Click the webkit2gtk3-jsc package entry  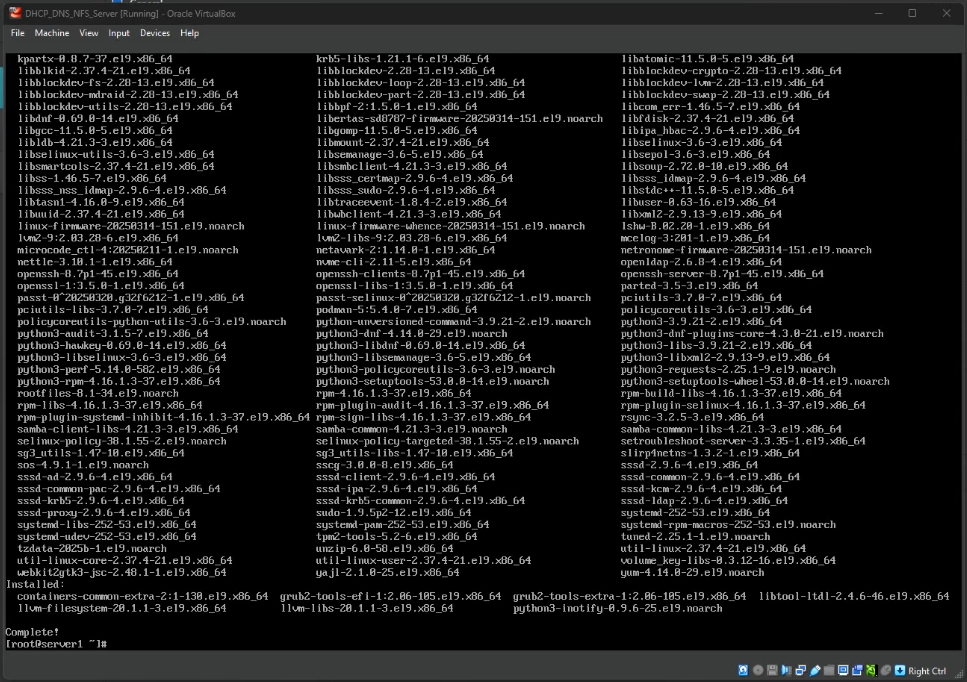click(x=122, y=572)
